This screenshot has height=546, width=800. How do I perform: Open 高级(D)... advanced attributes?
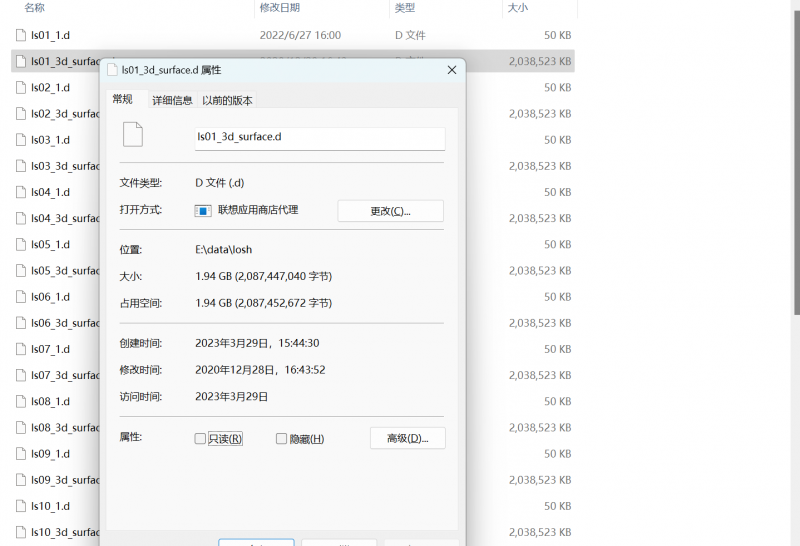(407, 438)
